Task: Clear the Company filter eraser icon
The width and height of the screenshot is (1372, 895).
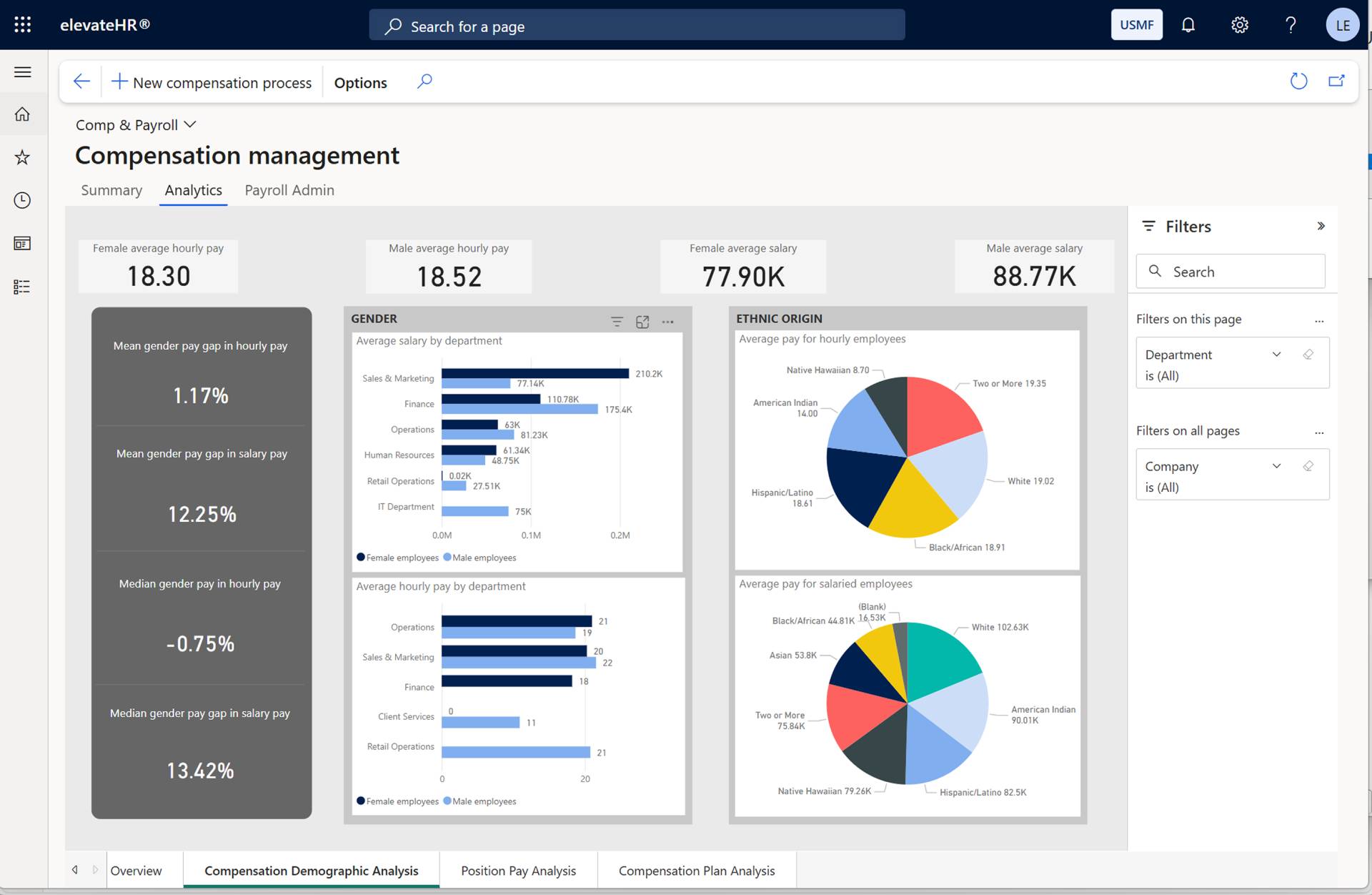Action: pos(1308,466)
